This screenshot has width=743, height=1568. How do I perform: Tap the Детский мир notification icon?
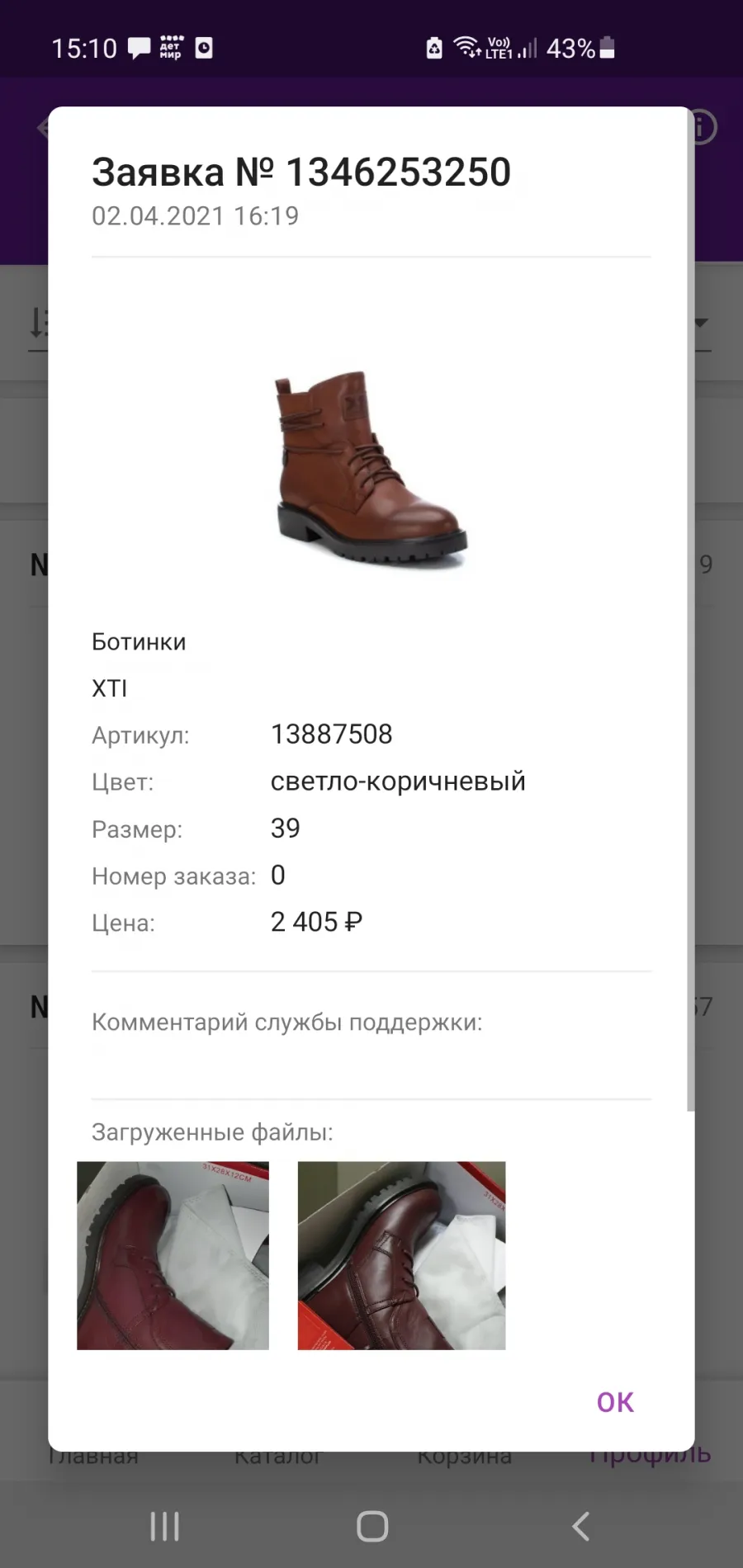tap(172, 48)
